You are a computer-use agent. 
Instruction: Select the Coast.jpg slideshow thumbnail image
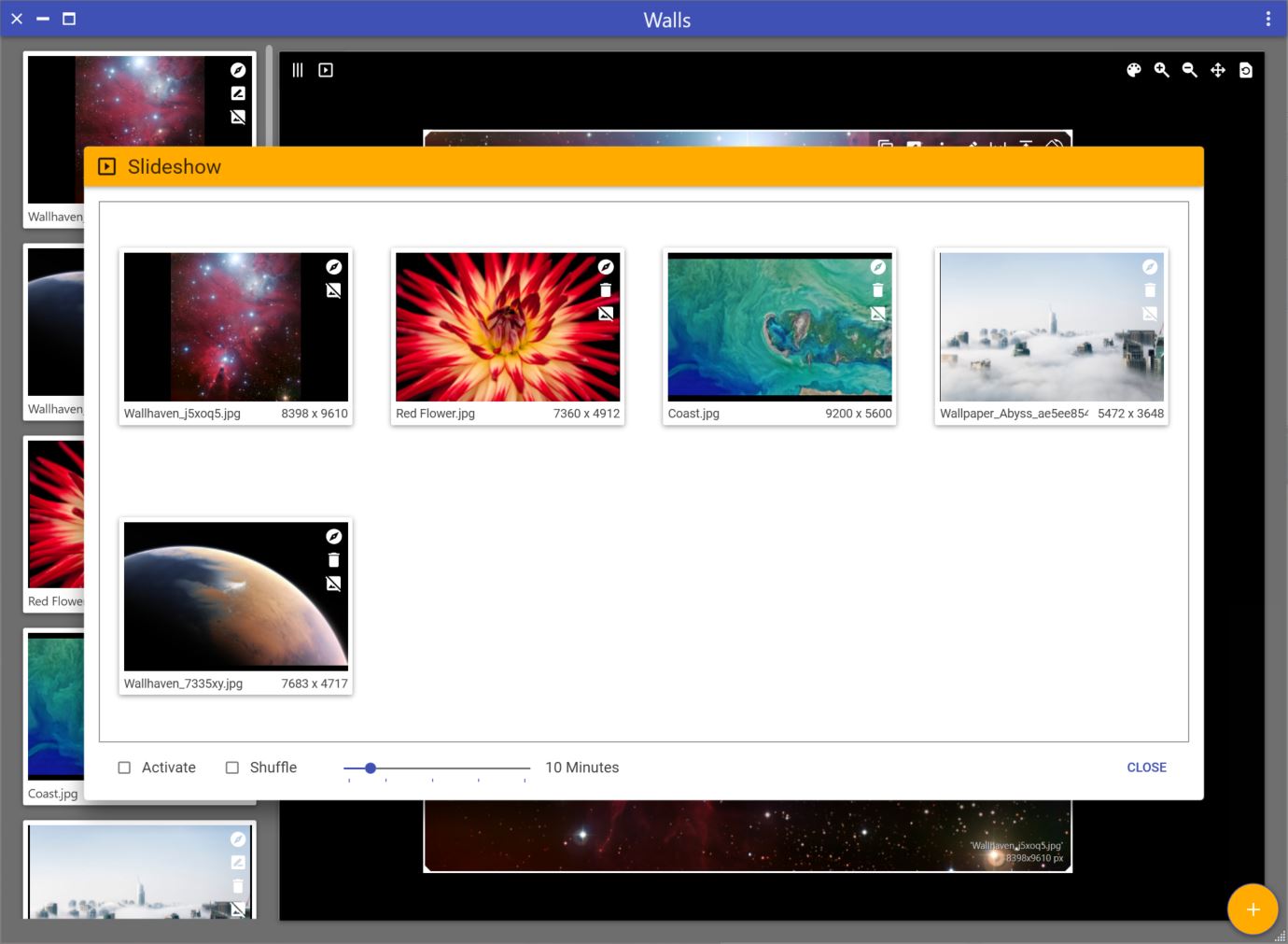click(780, 327)
